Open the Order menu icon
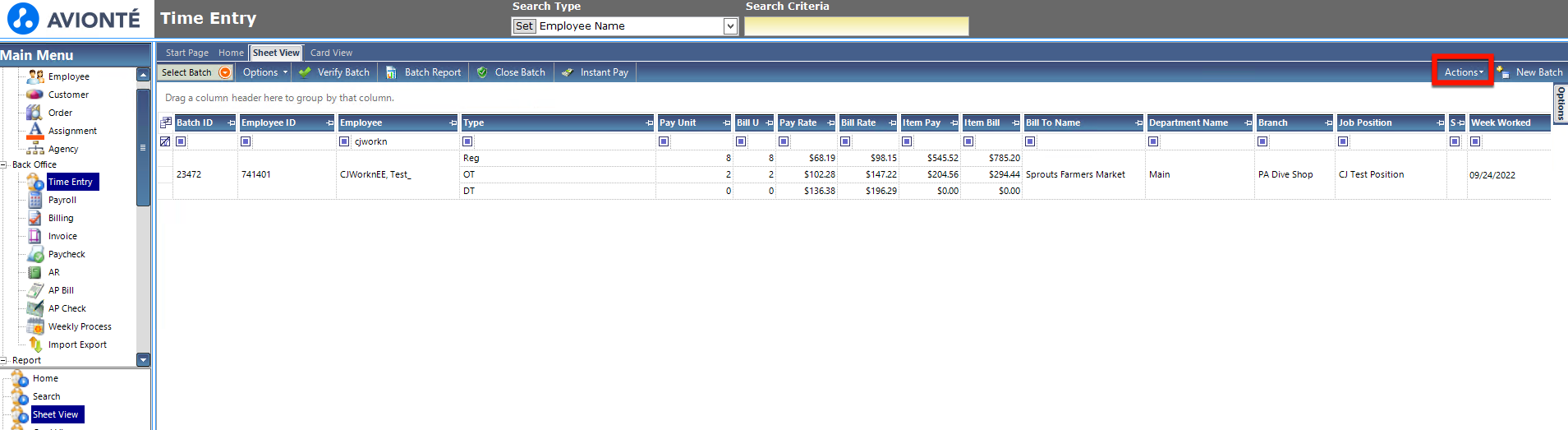Viewport: 1568px width, 430px height. pos(35,113)
